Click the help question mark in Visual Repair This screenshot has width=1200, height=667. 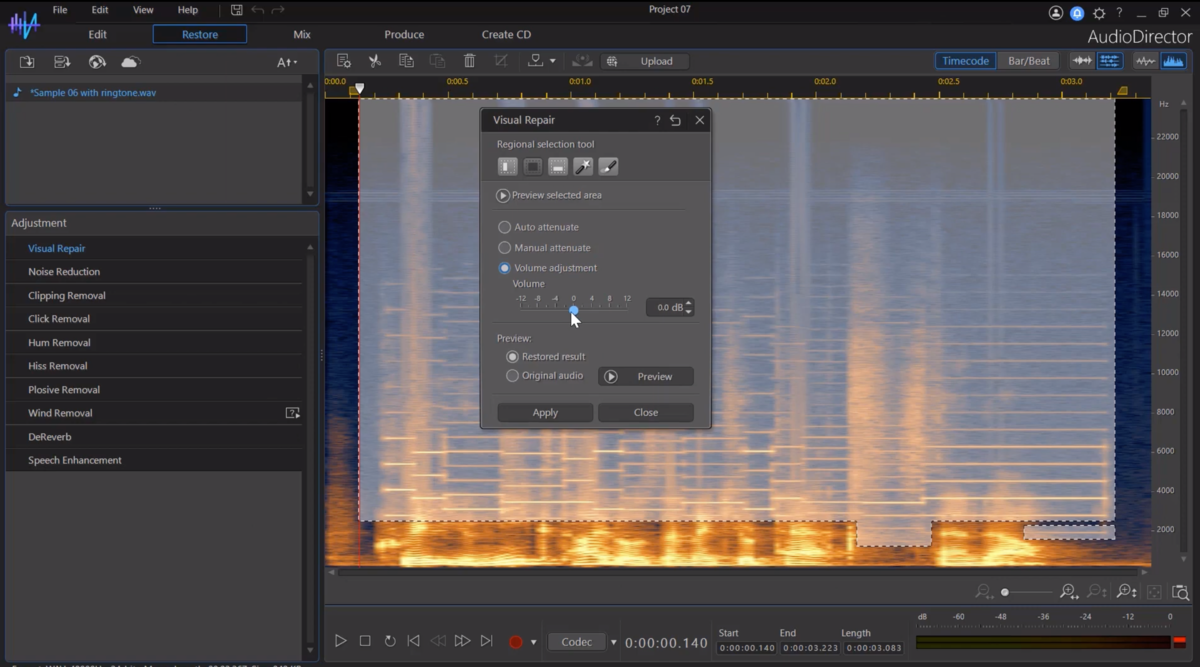click(657, 120)
